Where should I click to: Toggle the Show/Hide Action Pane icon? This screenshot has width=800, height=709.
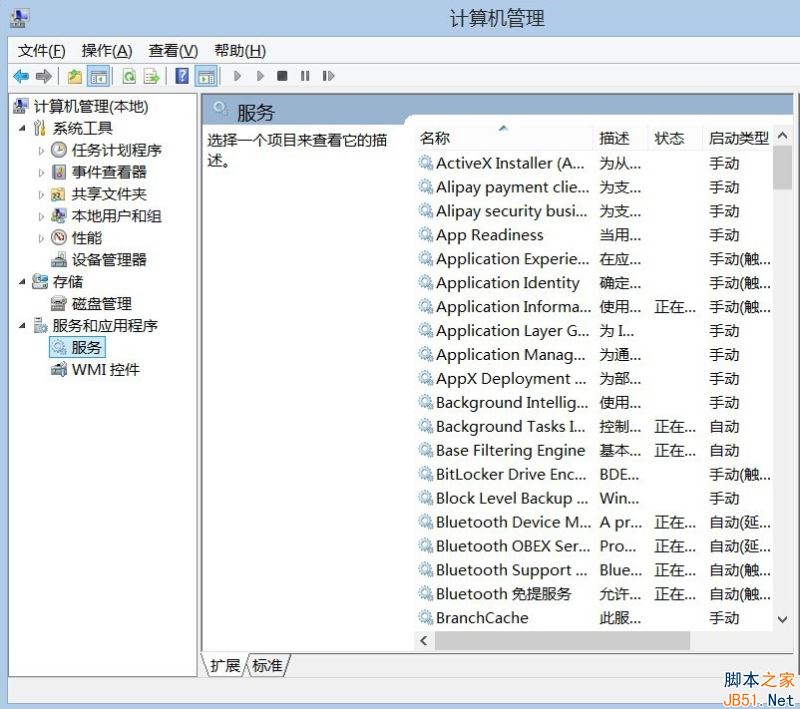[x=207, y=77]
